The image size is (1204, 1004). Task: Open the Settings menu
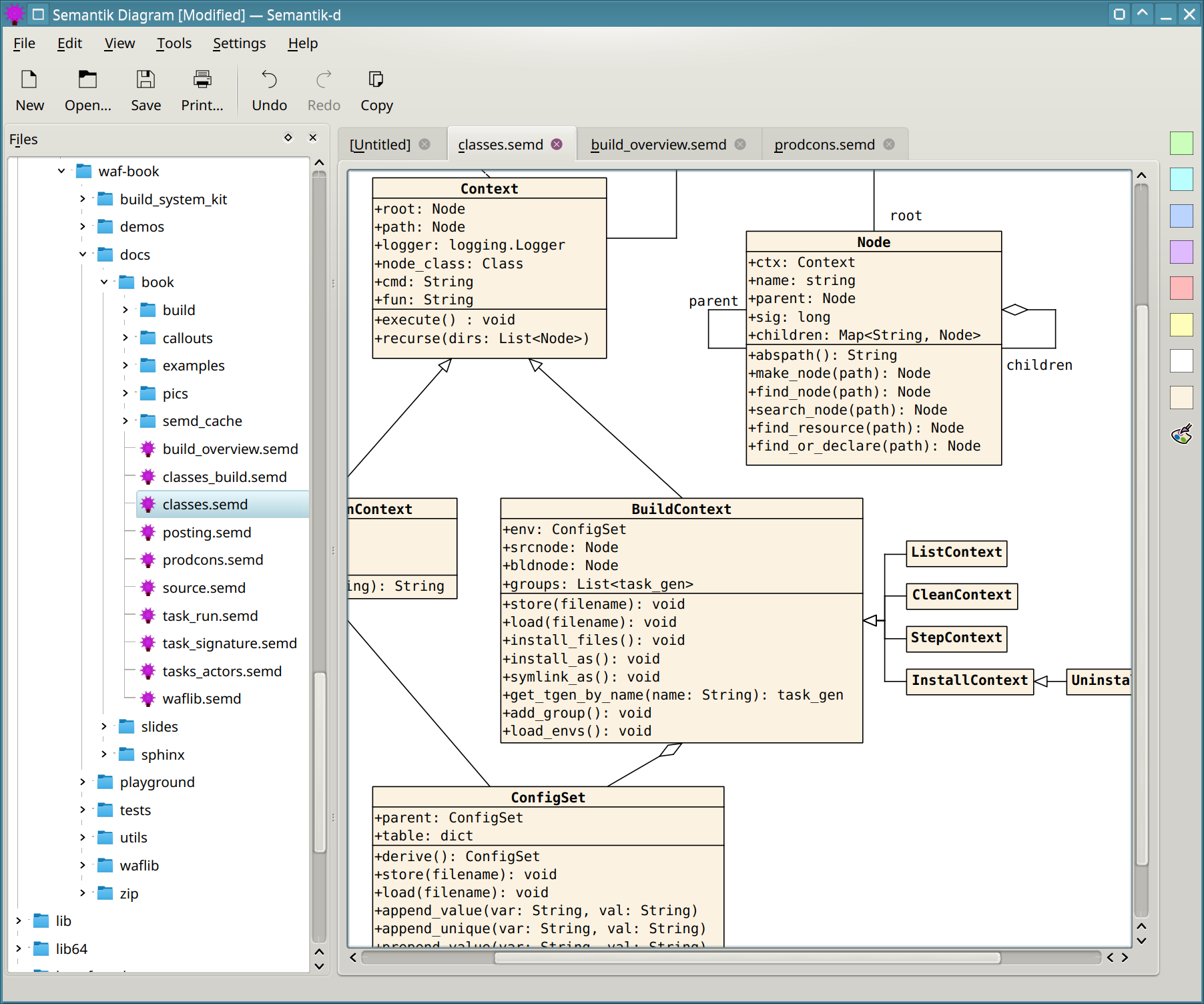240,43
